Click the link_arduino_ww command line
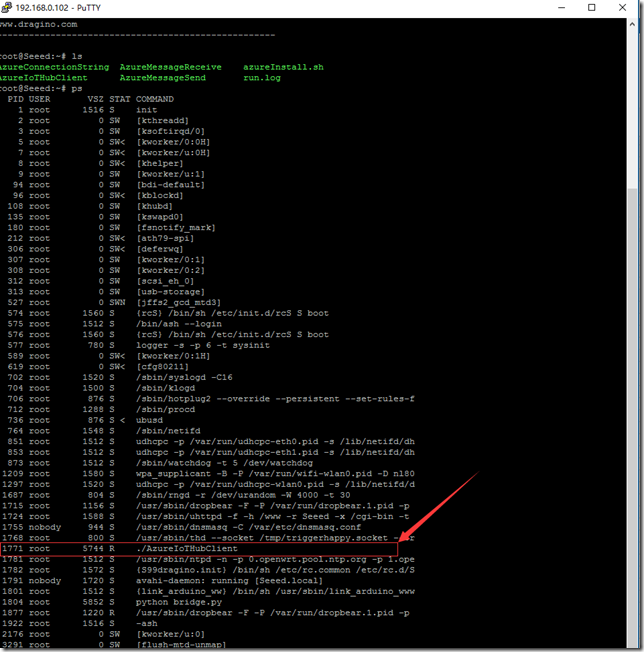The width and height of the screenshot is (644, 652). point(275,591)
